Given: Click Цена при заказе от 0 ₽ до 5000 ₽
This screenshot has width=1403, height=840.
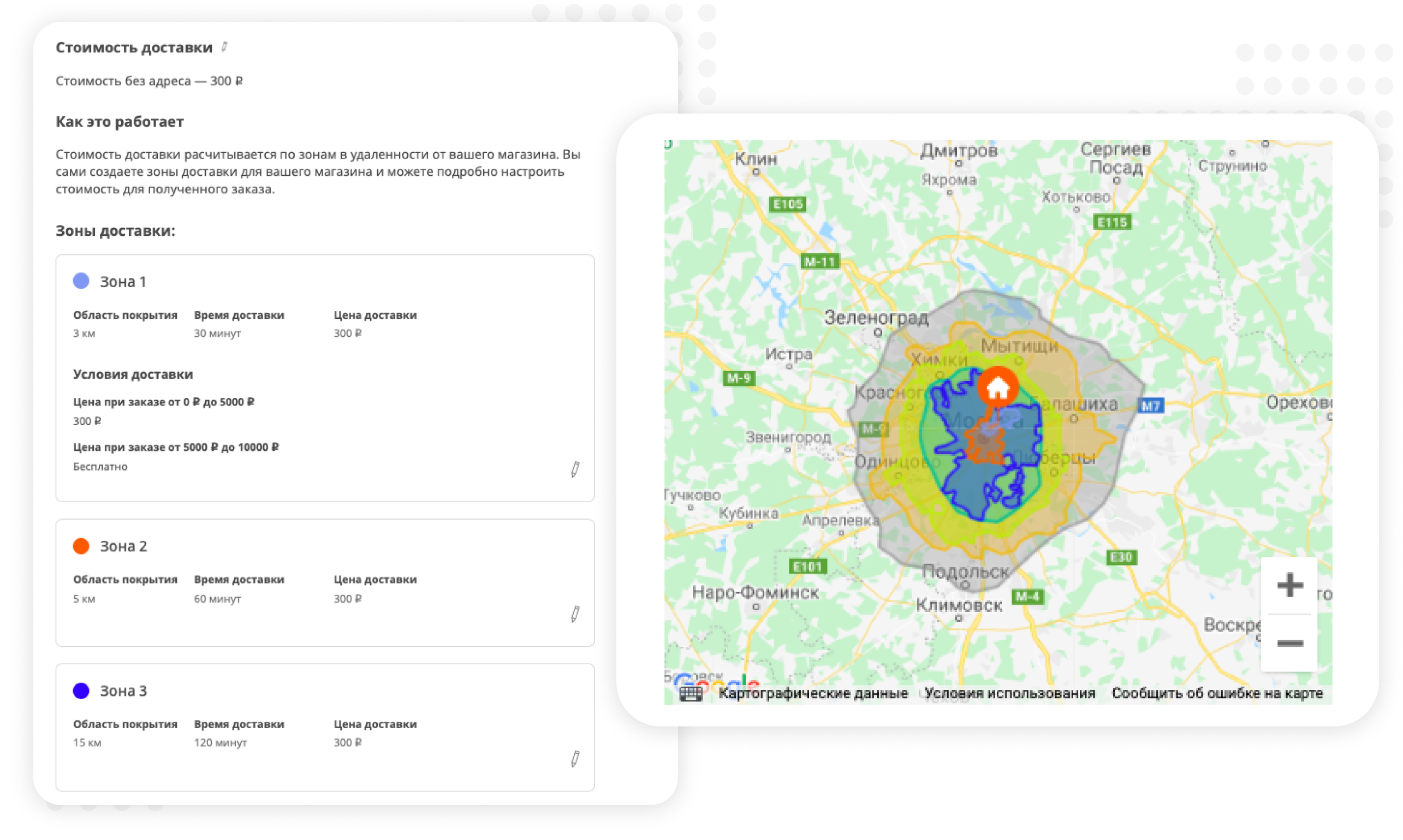Looking at the screenshot, I should coord(164,402).
